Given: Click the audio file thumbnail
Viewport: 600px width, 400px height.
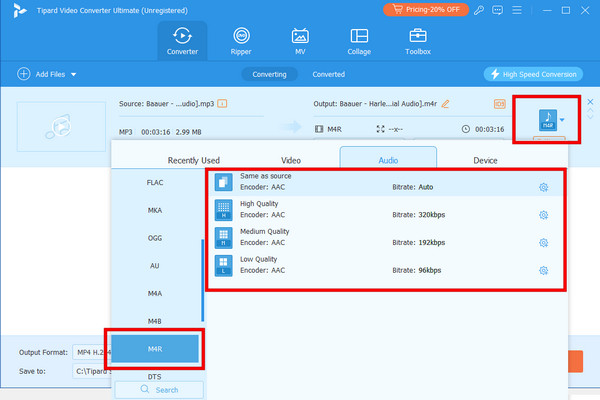Looking at the screenshot, I should coord(61,126).
